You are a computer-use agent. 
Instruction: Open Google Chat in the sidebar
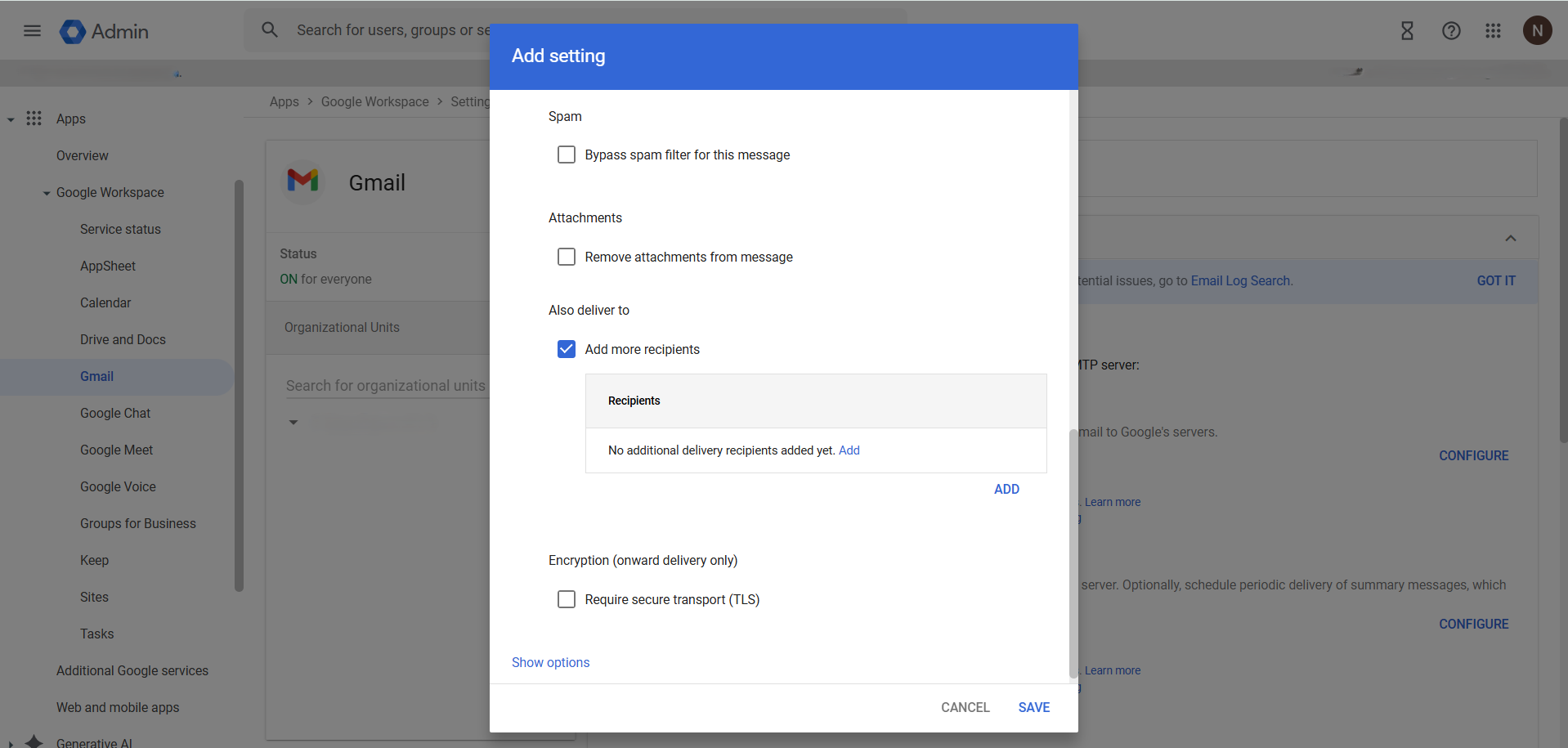[x=115, y=413]
